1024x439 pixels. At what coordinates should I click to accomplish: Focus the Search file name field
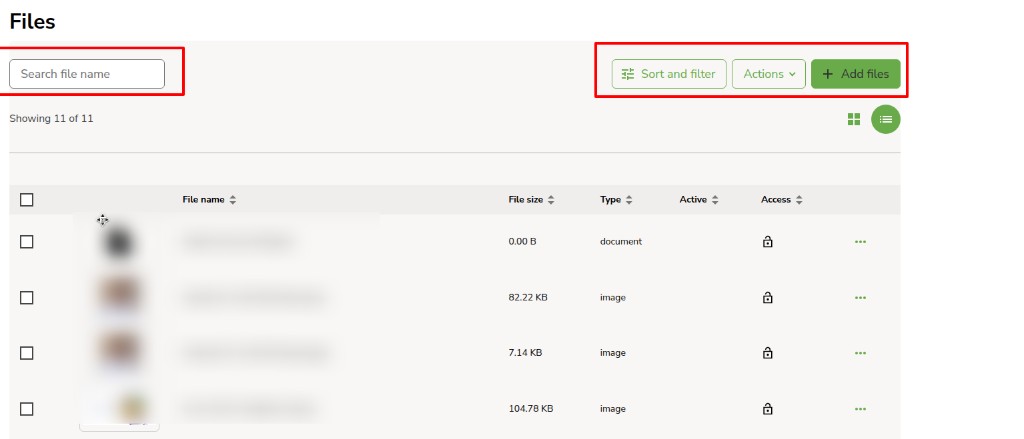point(87,74)
